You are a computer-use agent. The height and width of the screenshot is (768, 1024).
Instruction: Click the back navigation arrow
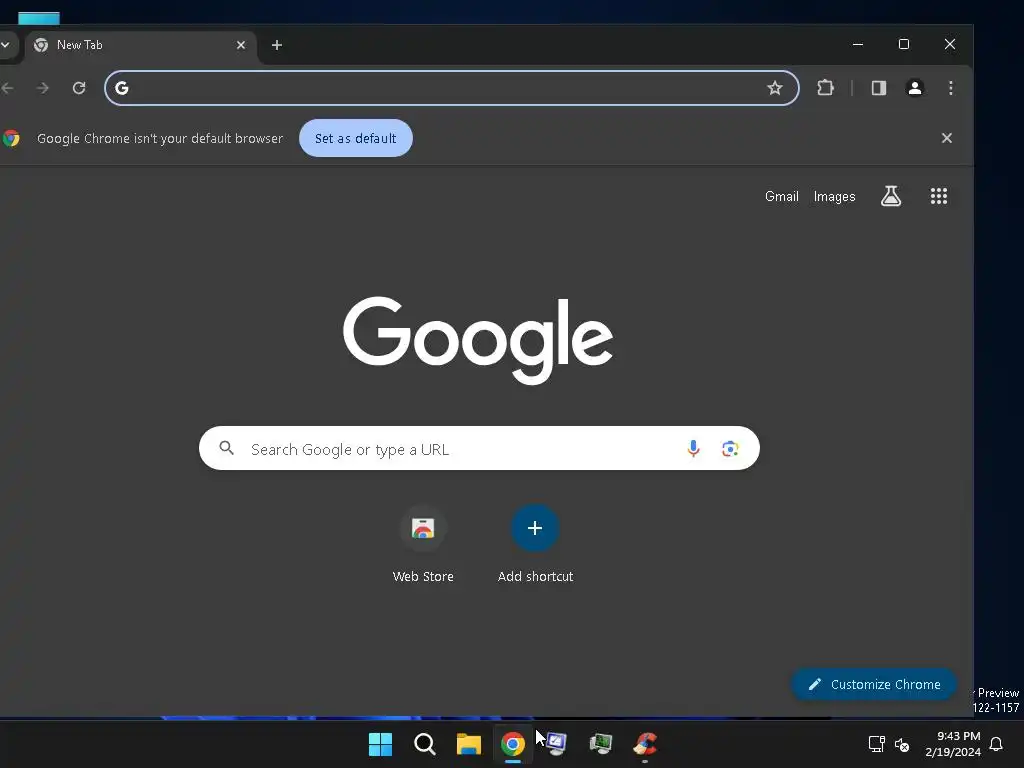[x=7, y=88]
